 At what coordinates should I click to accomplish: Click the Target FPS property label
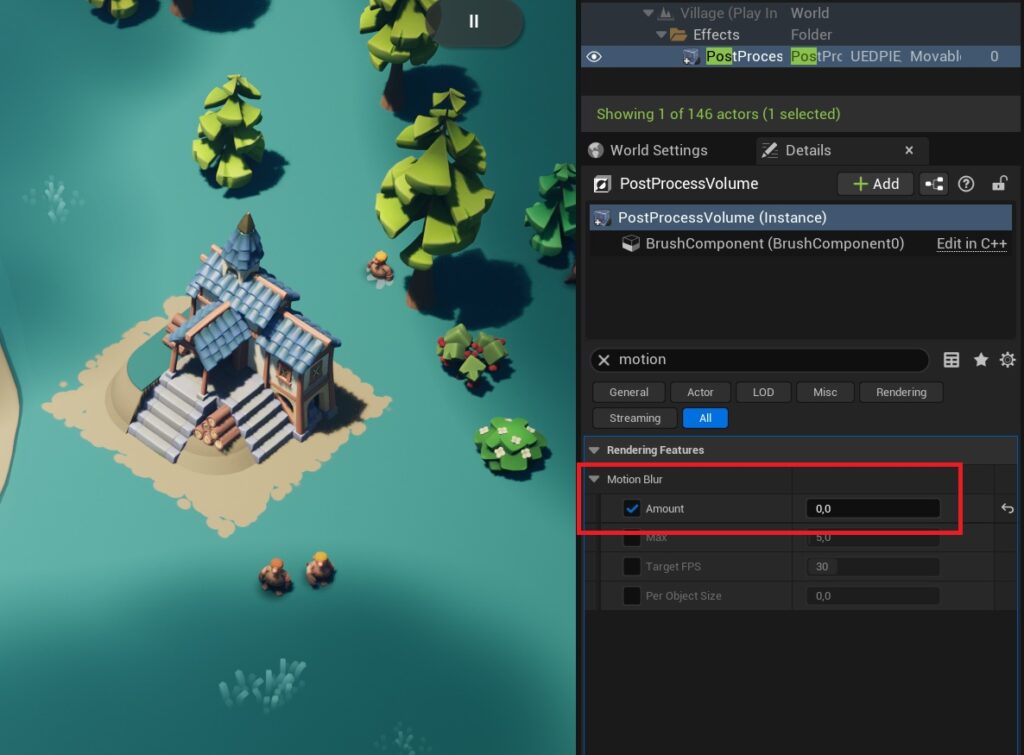pos(673,566)
